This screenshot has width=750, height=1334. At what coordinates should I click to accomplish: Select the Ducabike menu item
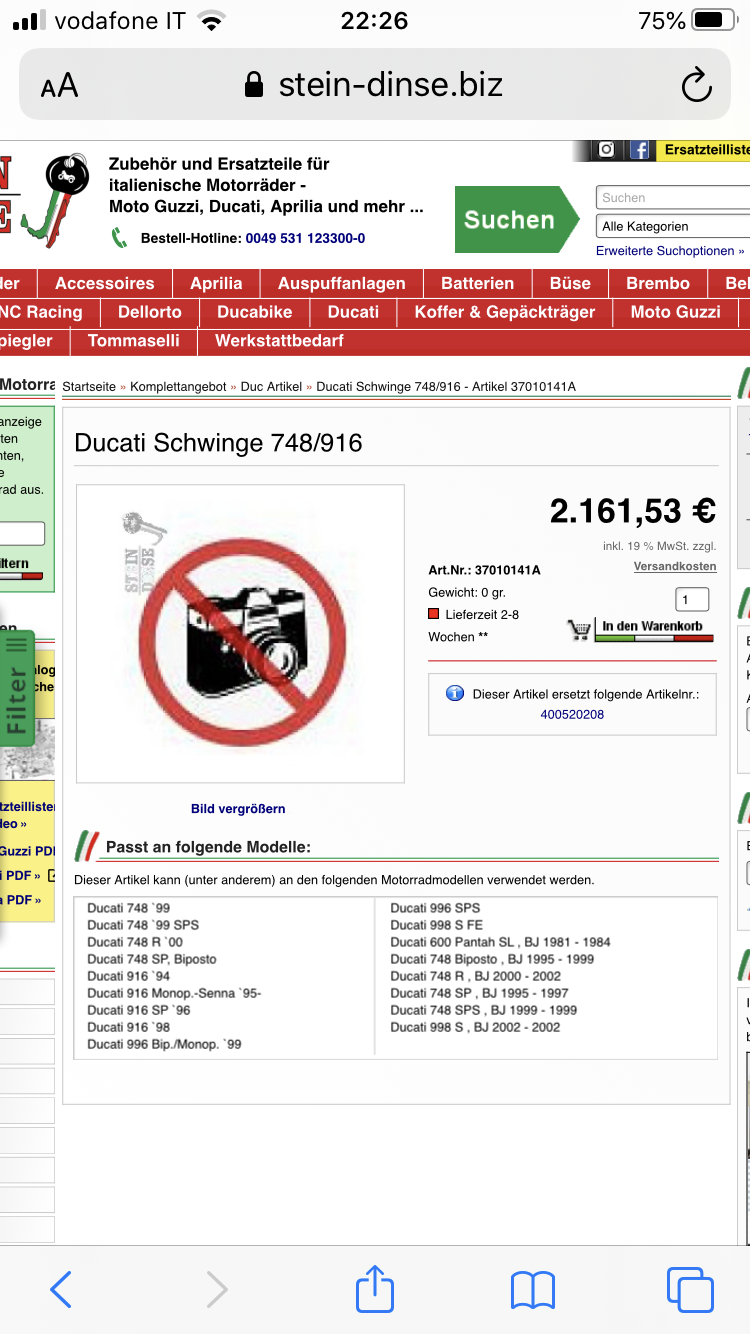255,312
